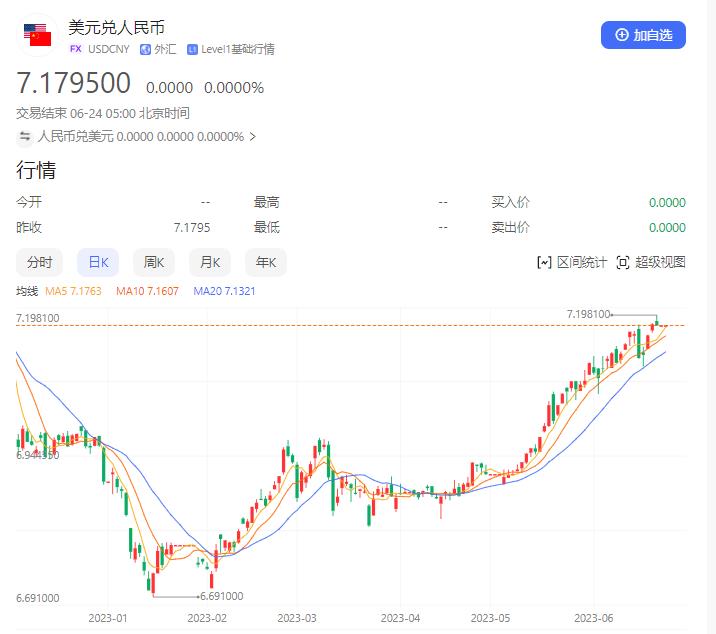Click the 外汇 category label
Viewport: 716px width, 634px height.
tap(165, 49)
